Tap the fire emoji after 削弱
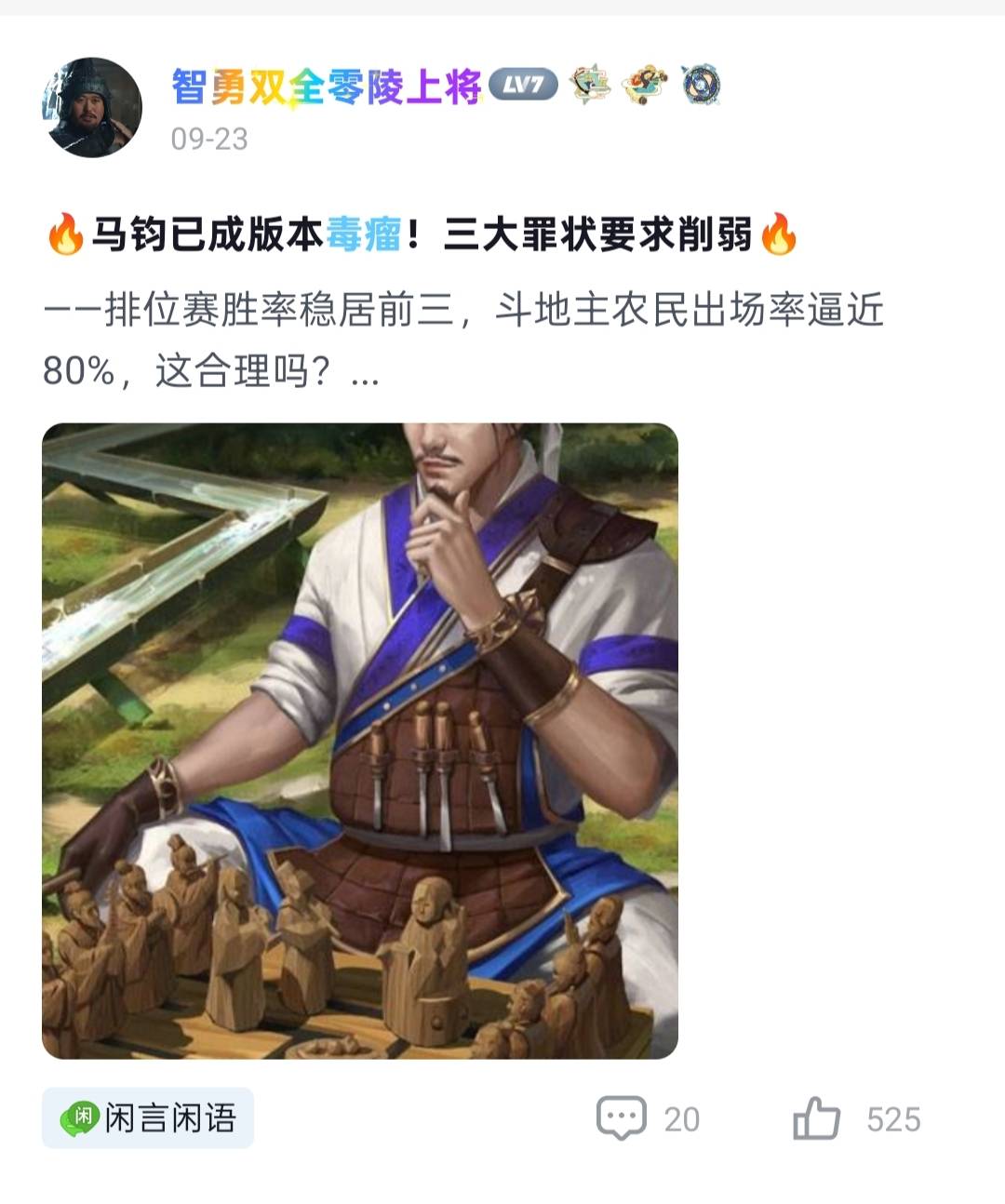 pos(779,234)
